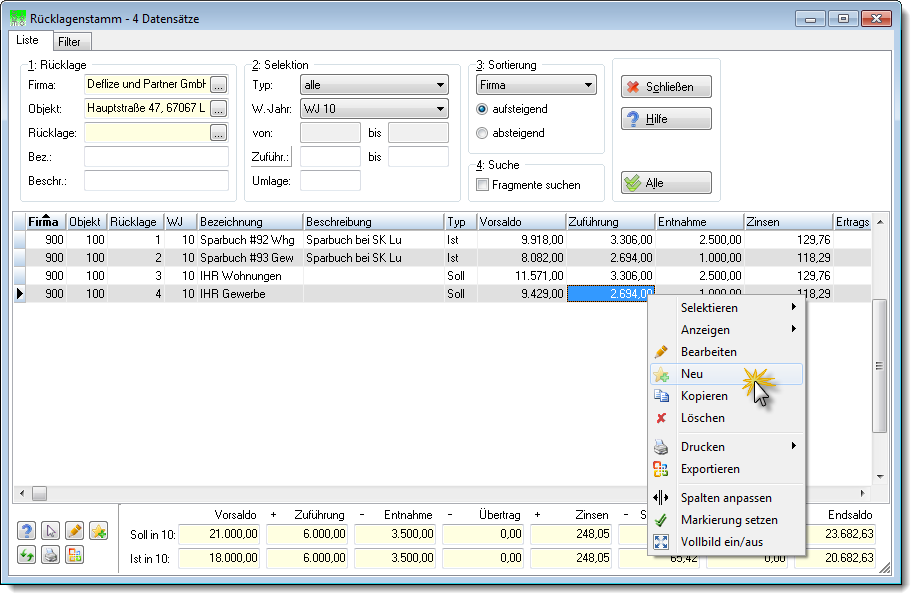Image resolution: width=917 pixels, height=600 pixels.
Task: Click the horizontal scrollbar thumb under the table
Action: [39, 494]
